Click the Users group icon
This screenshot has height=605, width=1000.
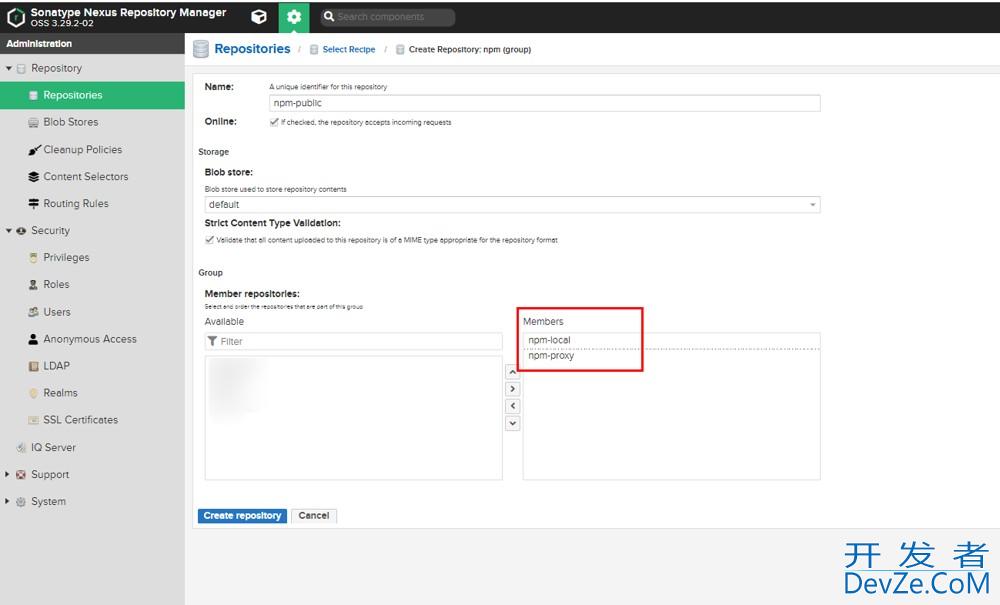[x=33, y=312]
